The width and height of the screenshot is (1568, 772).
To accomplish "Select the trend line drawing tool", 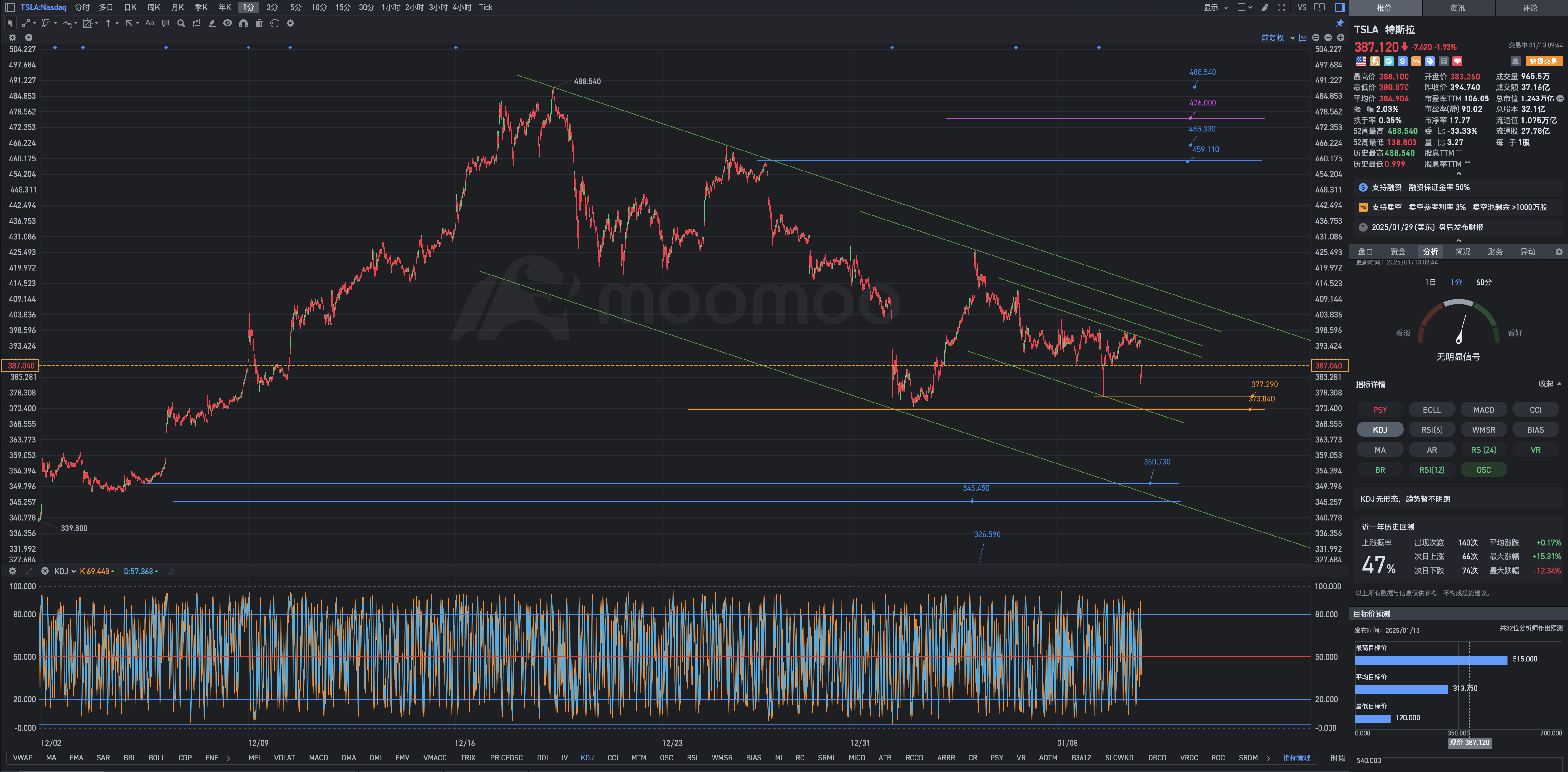I will [x=26, y=23].
